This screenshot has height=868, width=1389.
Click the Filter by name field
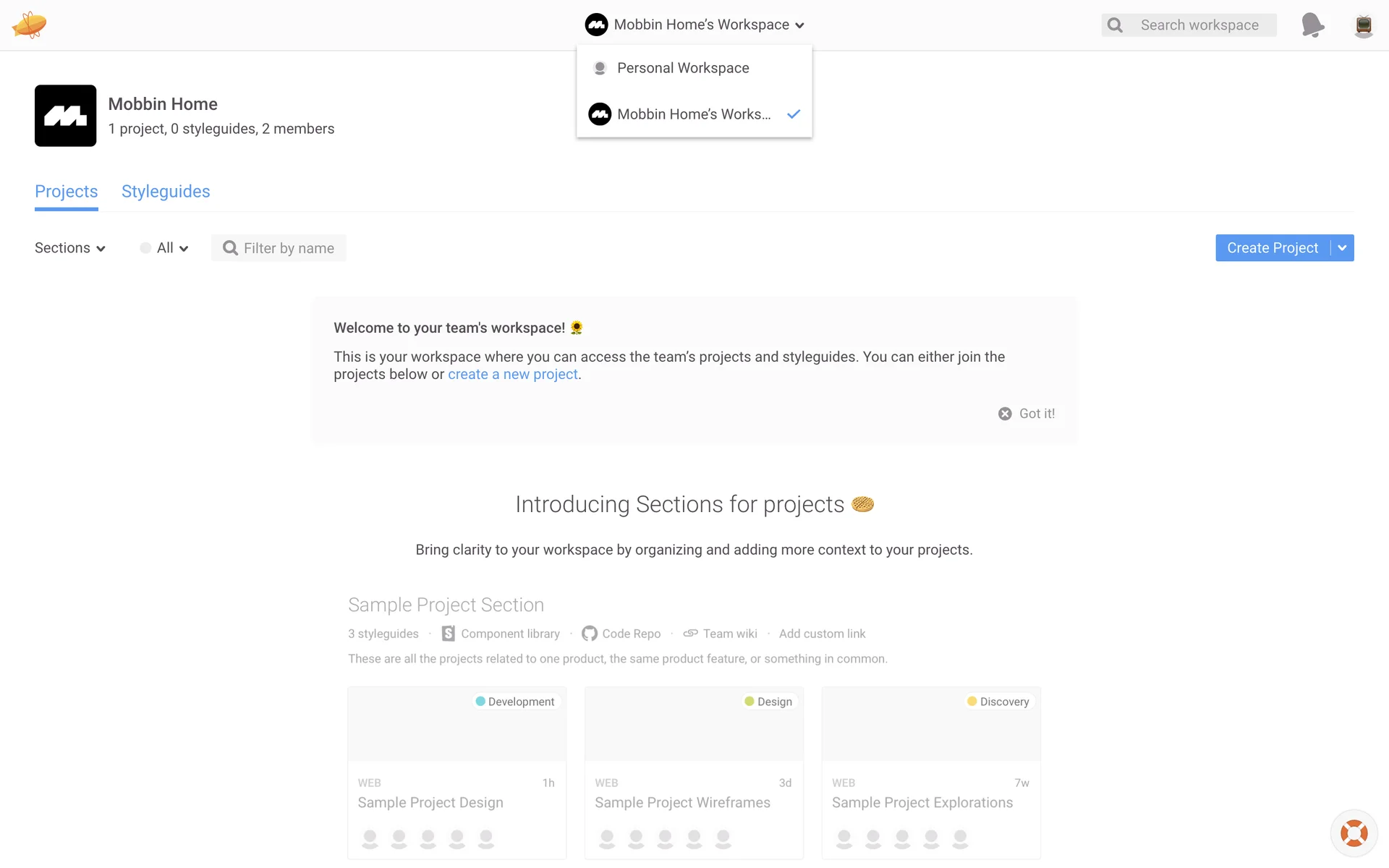coord(288,248)
